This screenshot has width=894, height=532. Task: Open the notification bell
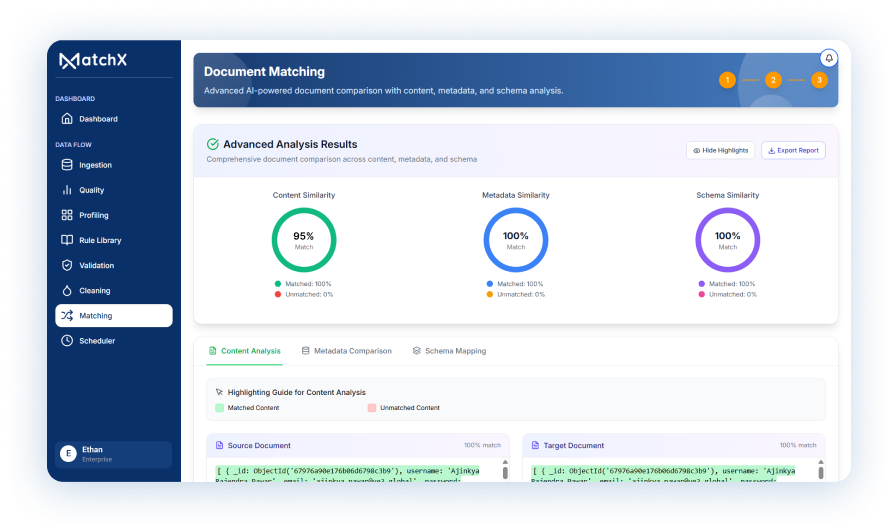[828, 58]
